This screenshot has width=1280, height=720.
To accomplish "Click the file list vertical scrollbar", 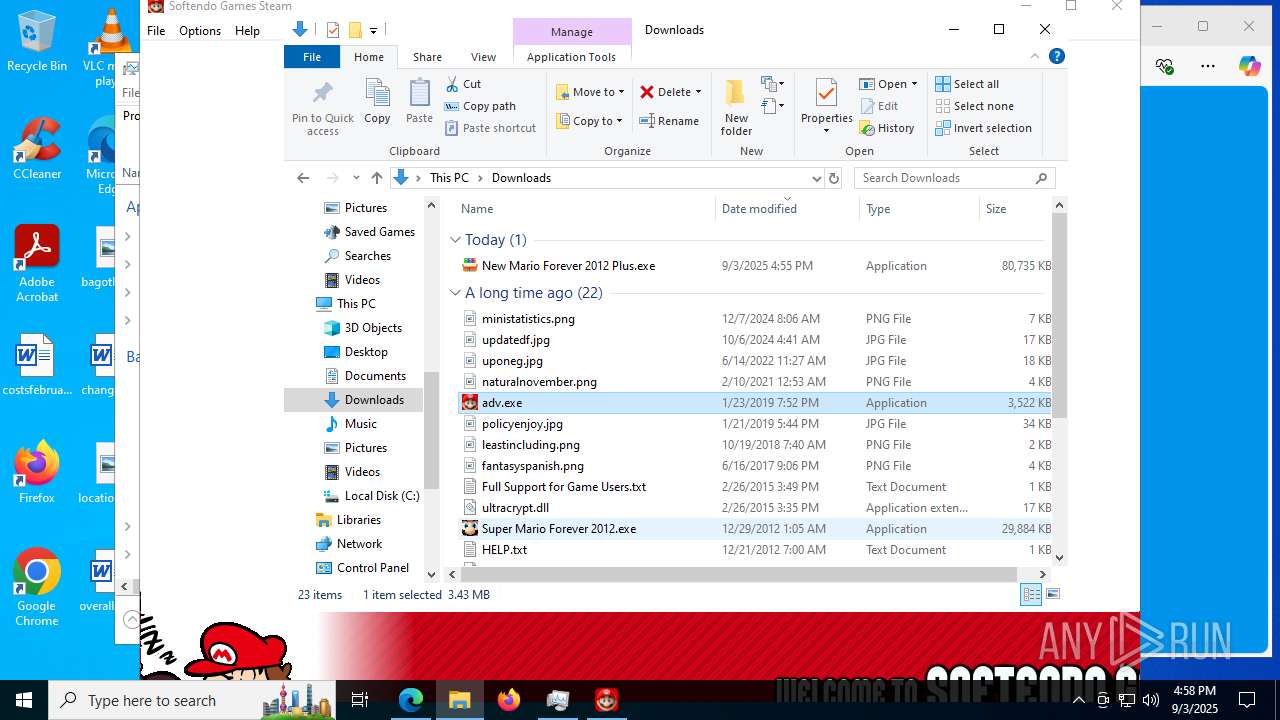I will (x=1059, y=315).
